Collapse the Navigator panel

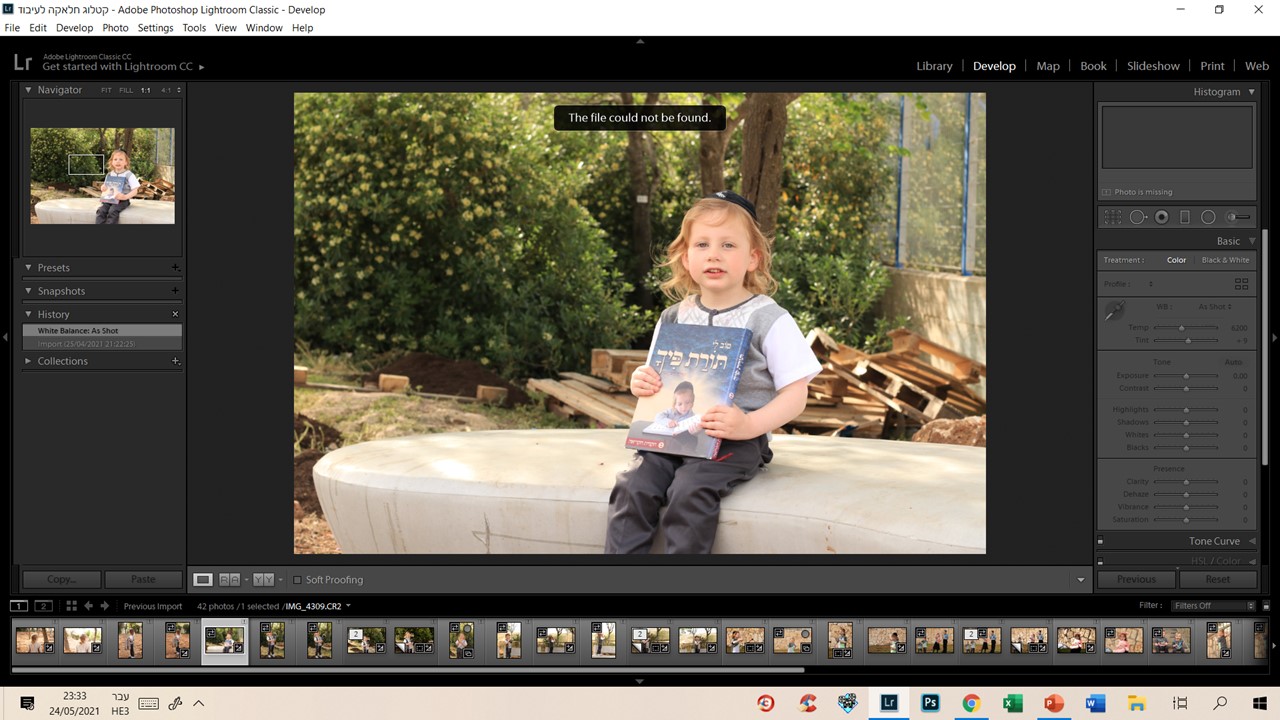coord(29,90)
